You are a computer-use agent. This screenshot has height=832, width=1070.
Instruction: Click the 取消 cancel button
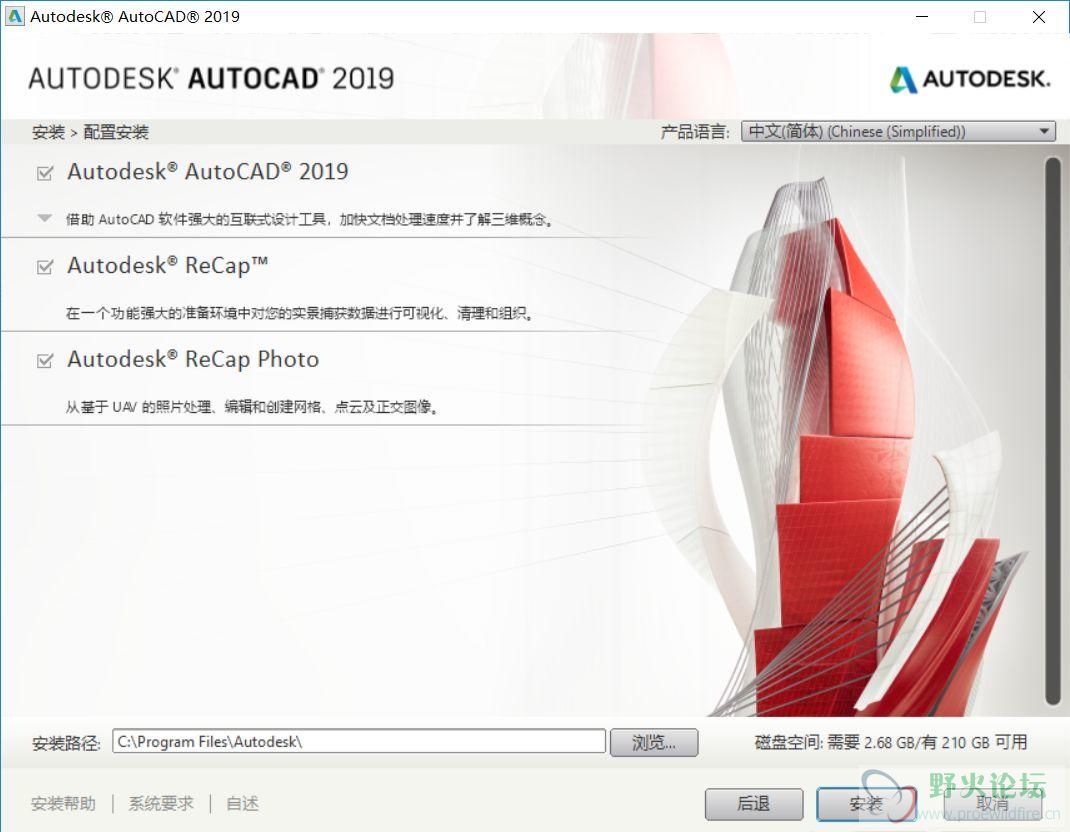pos(992,804)
